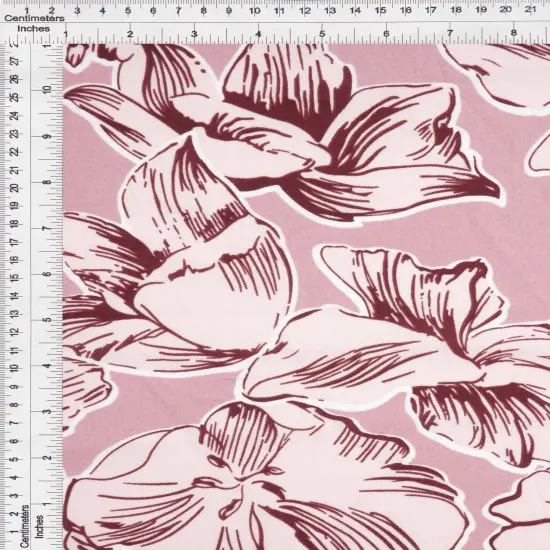Click the 'Centimeters' label on the top ruler

point(34,18)
